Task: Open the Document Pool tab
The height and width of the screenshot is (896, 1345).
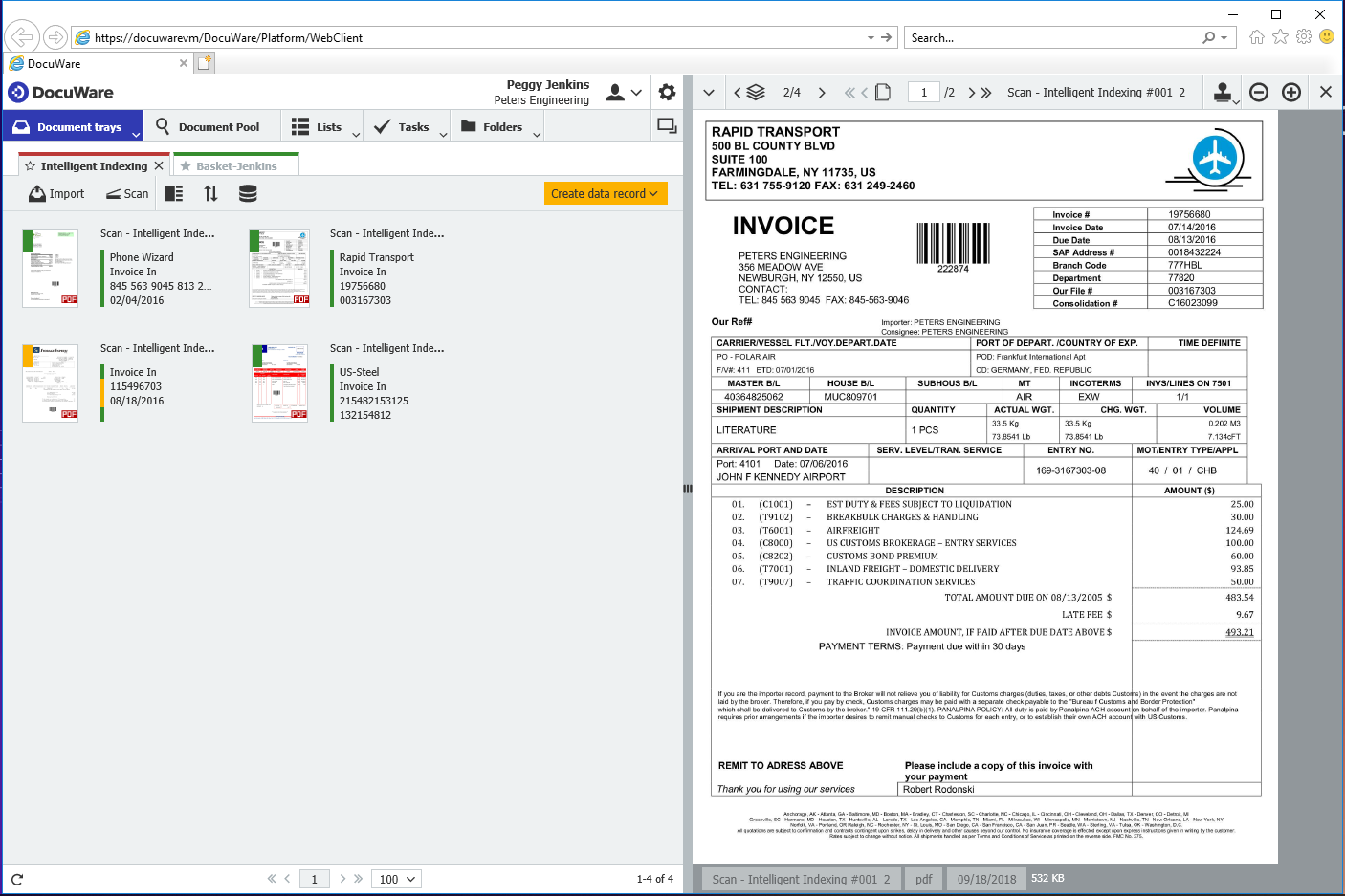Action: [208, 127]
